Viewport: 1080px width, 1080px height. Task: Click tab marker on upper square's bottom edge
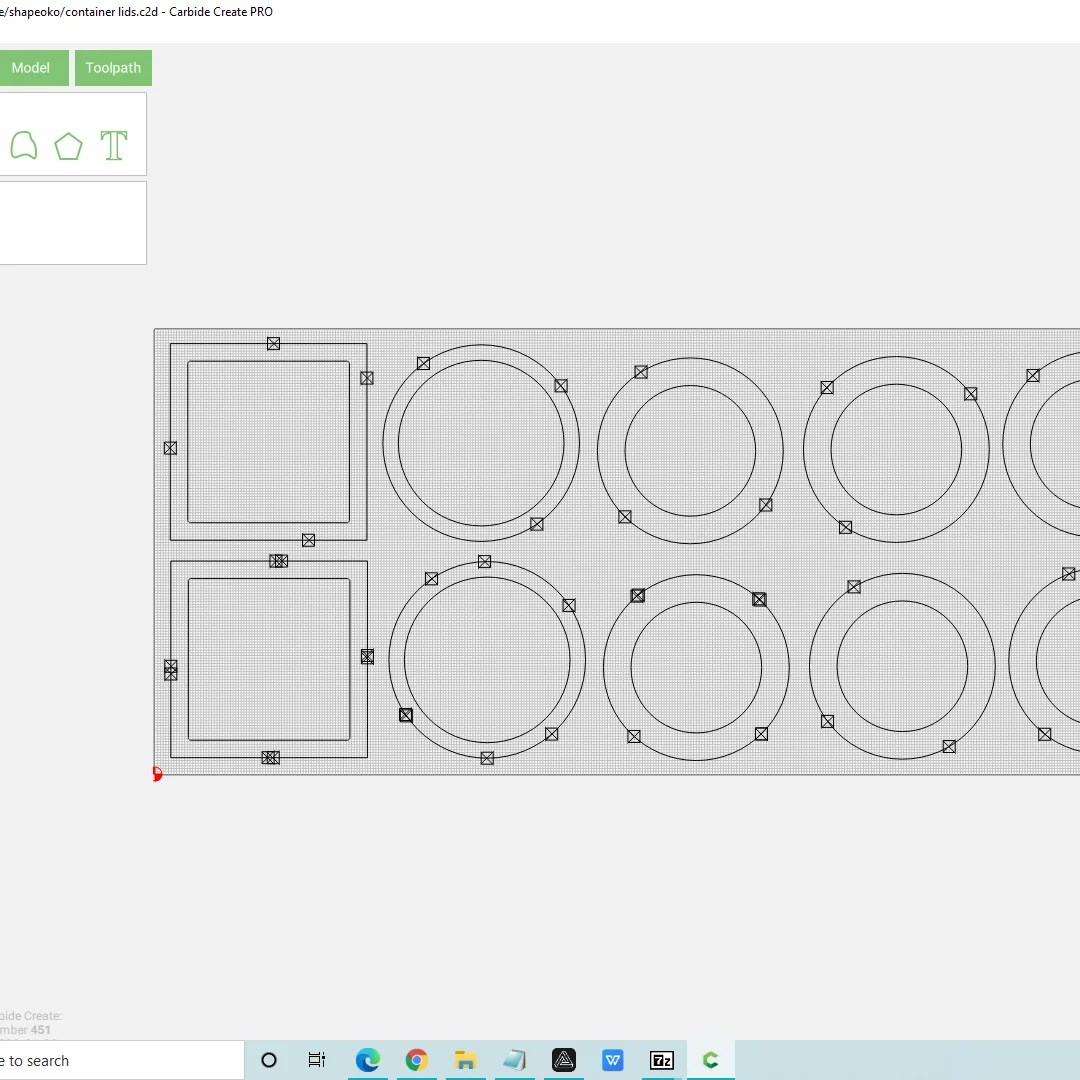pyautogui.click(x=309, y=541)
